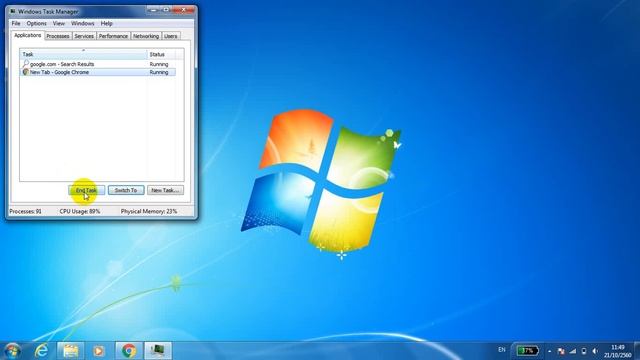Show hidden tray icons arrow

tap(549, 351)
